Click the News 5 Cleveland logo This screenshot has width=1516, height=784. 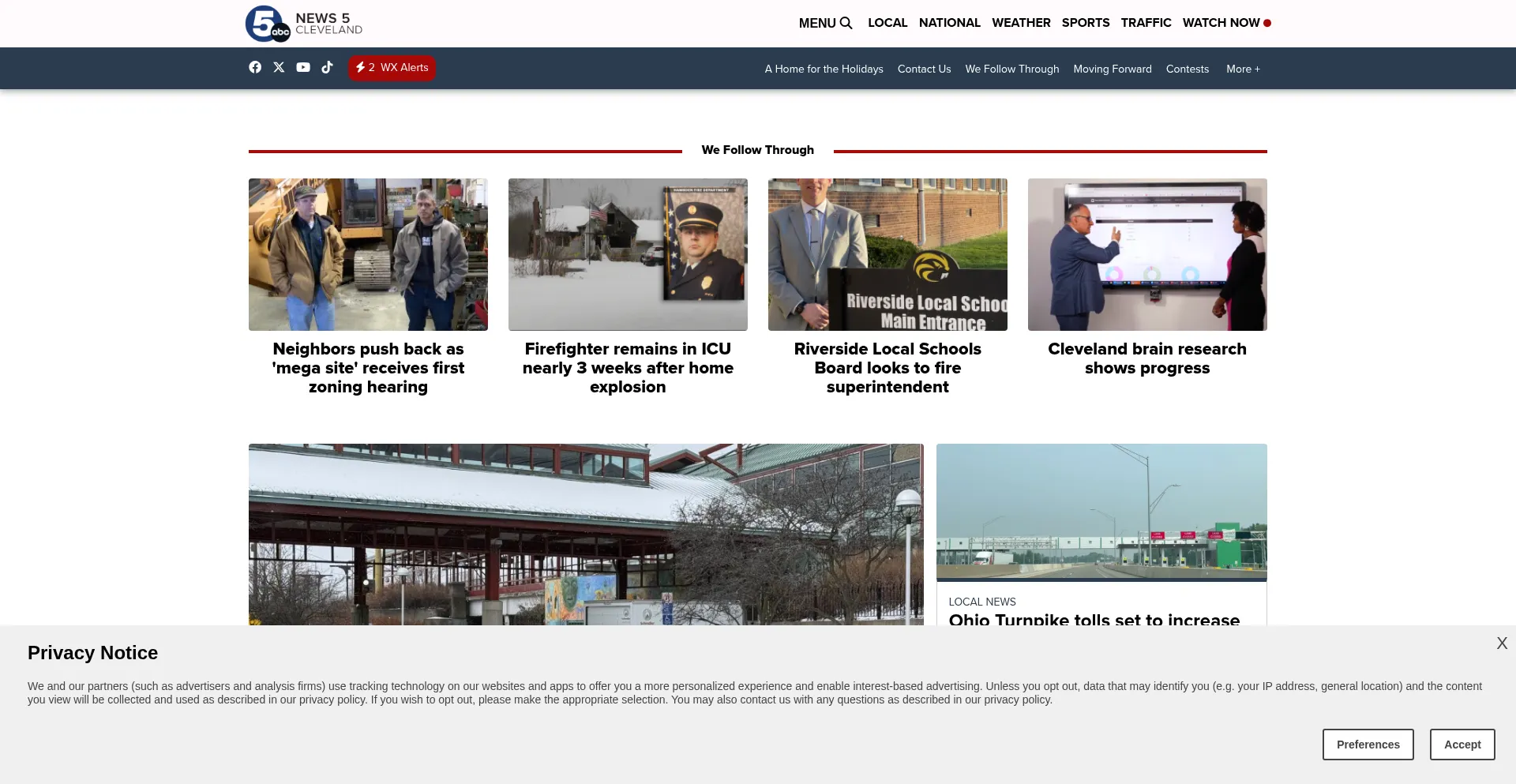(x=303, y=24)
